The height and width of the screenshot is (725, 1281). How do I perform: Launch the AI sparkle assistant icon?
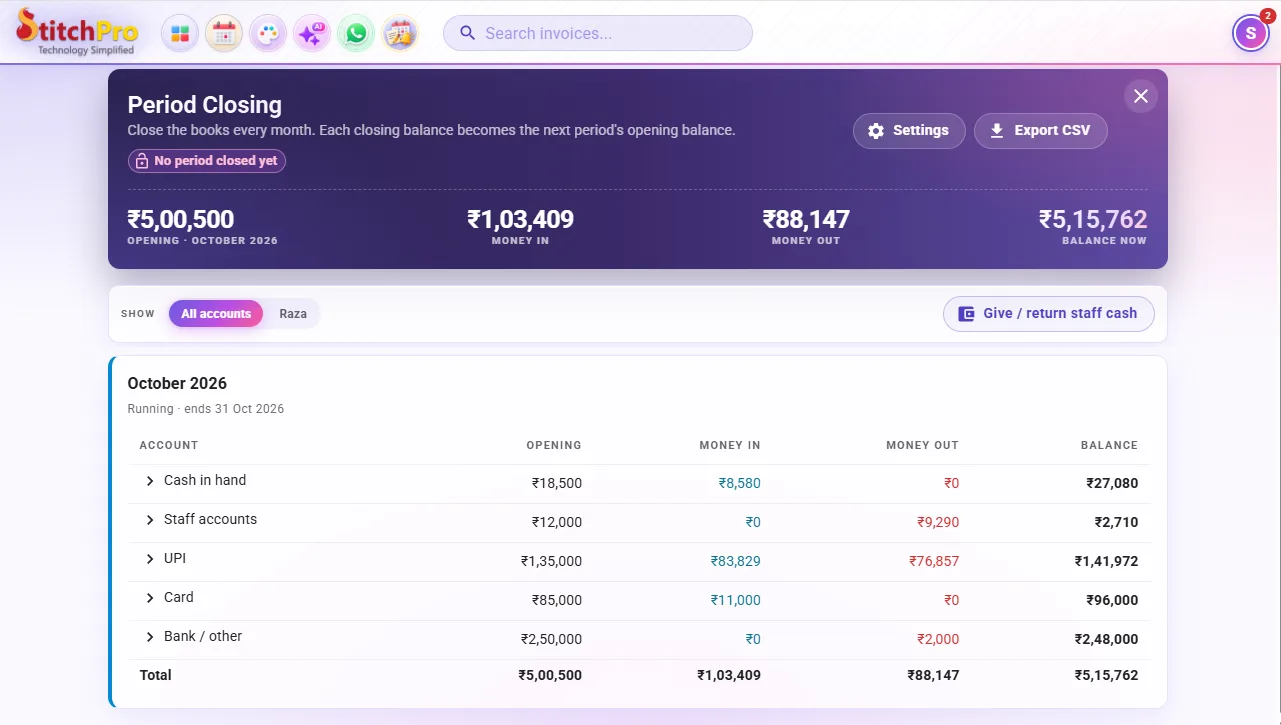pos(312,34)
